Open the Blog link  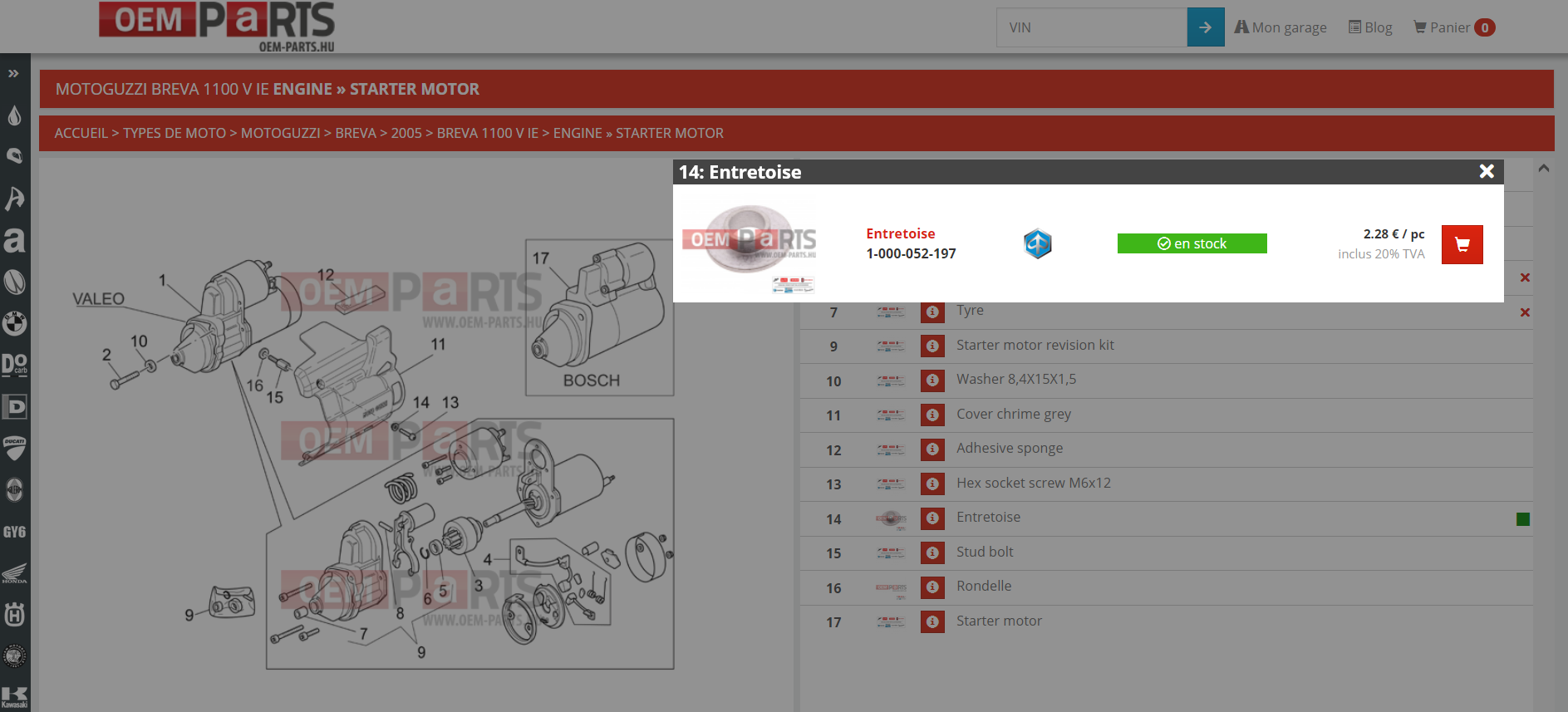click(1370, 27)
